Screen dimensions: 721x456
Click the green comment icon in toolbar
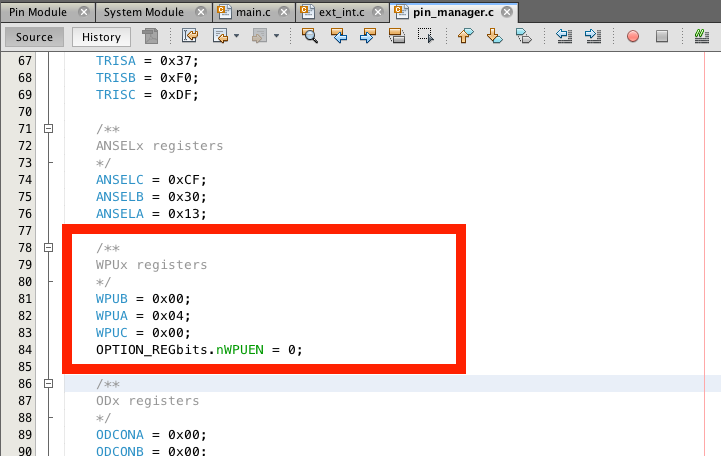[702, 36]
